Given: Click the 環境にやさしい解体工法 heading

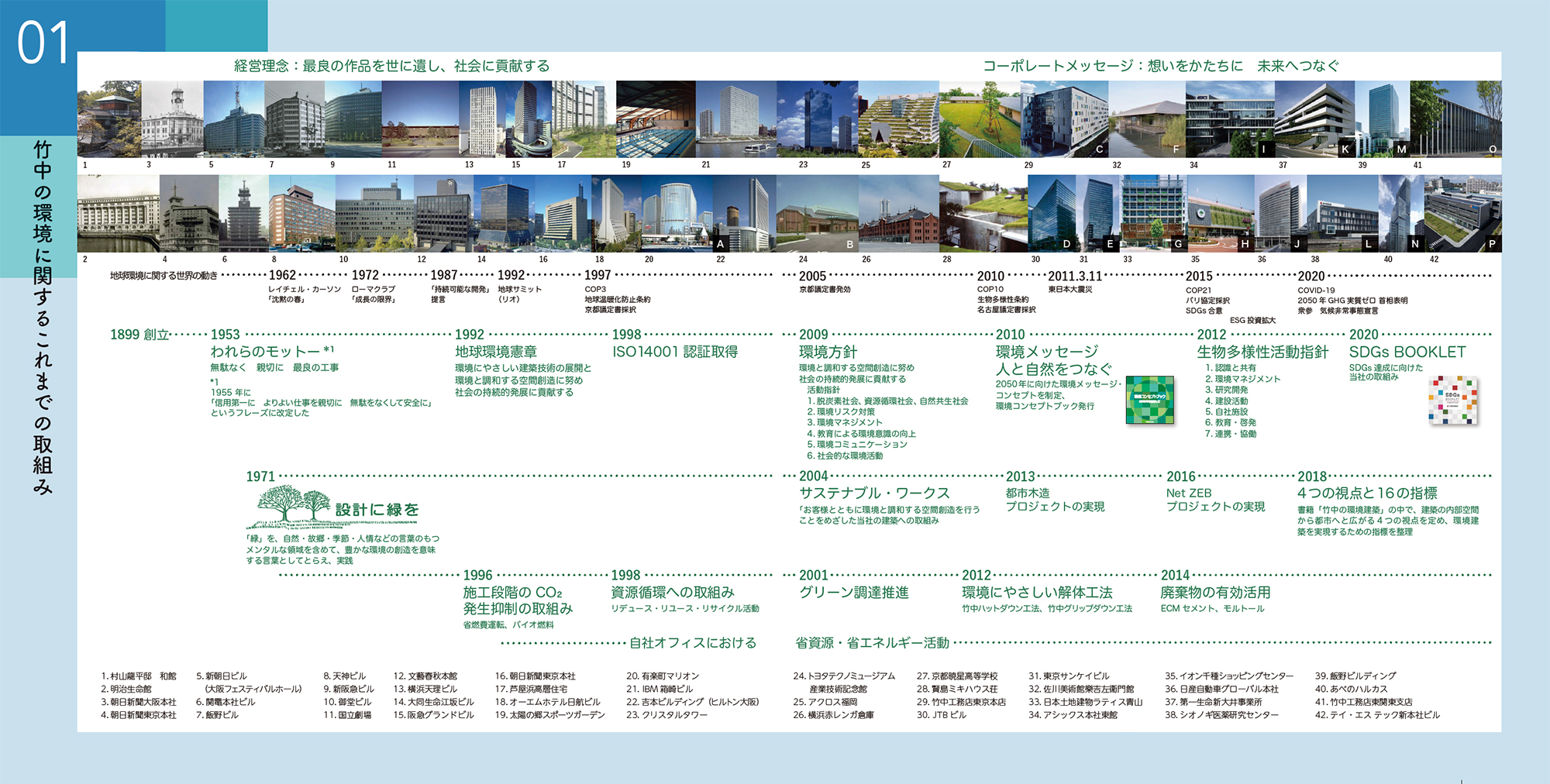Looking at the screenshot, I should (x=1037, y=593).
